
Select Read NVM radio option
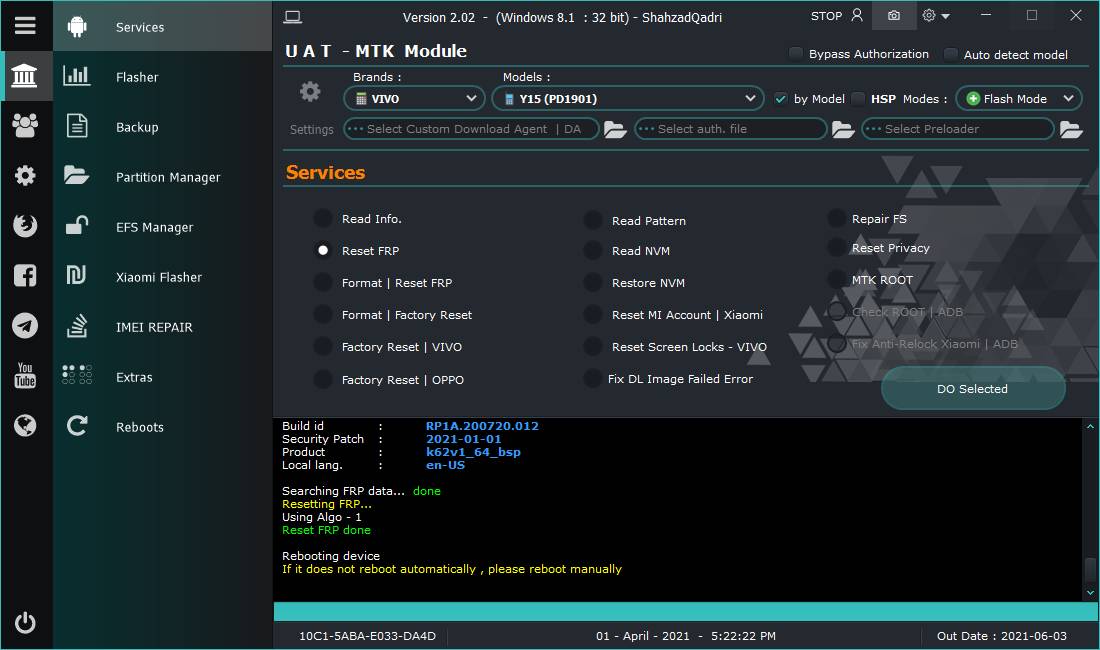(593, 250)
